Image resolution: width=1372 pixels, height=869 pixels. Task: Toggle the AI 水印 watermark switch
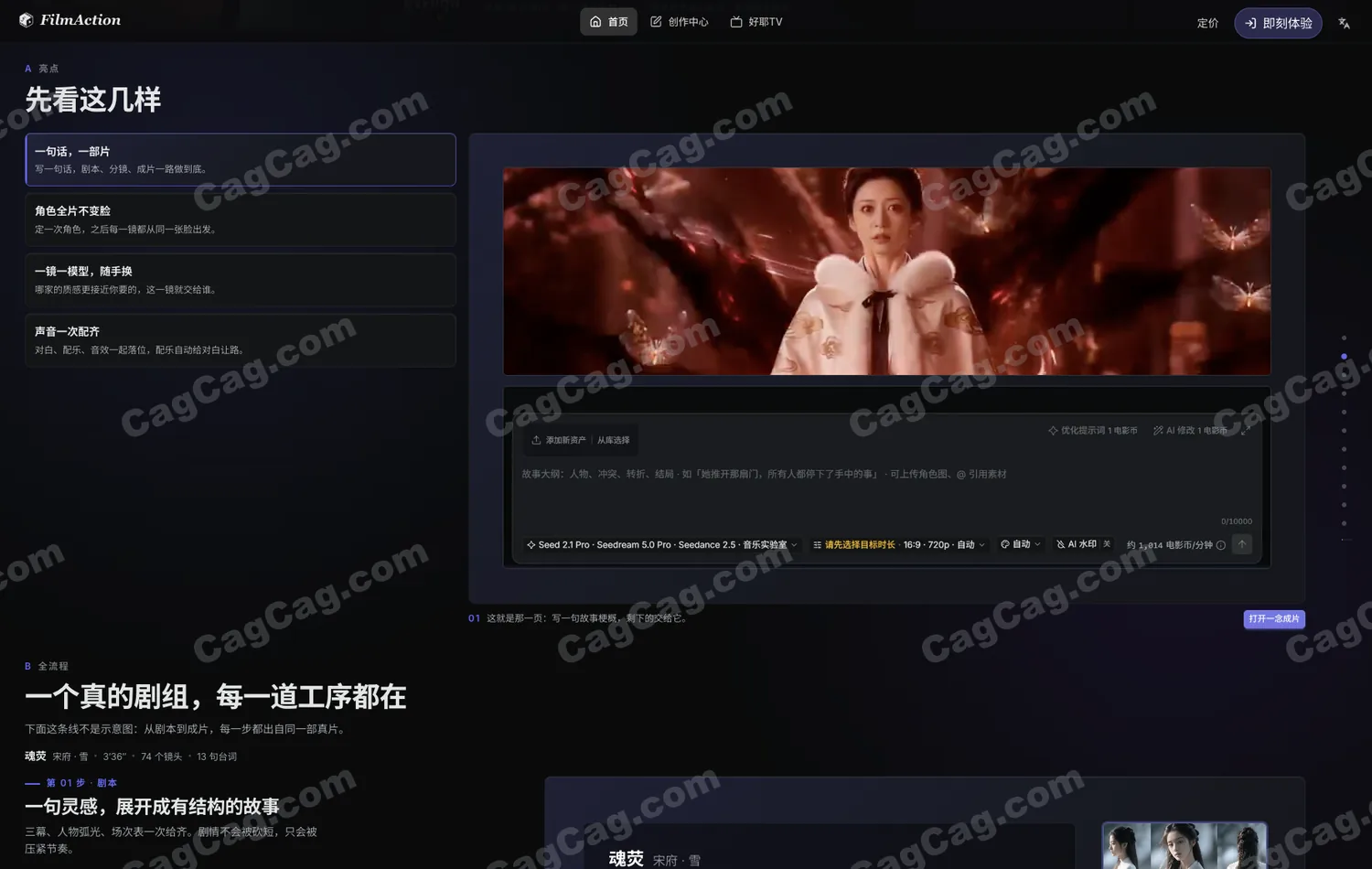click(1083, 544)
